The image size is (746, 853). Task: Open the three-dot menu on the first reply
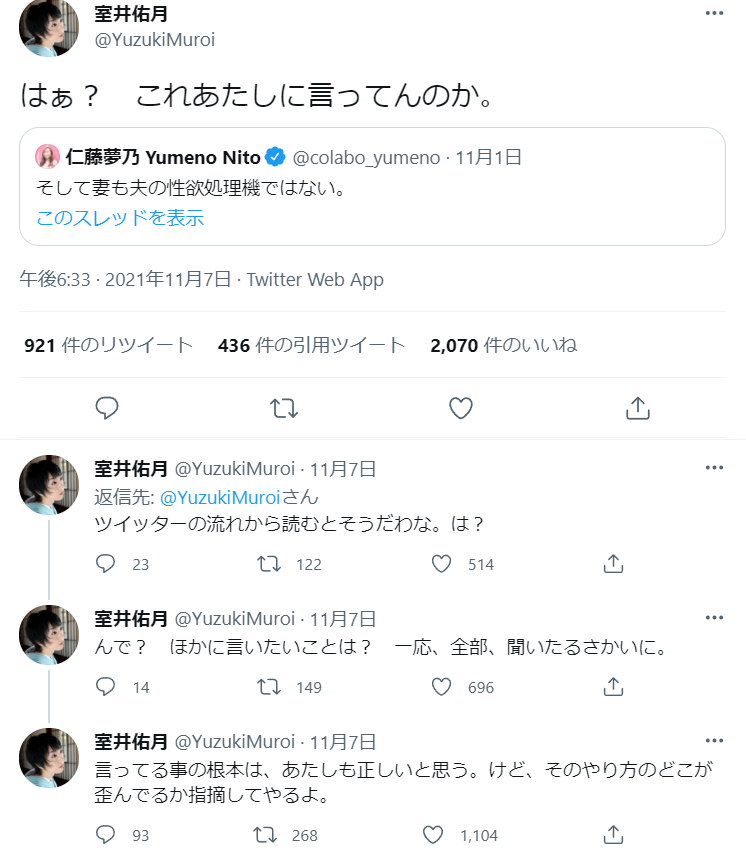coord(713,468)
